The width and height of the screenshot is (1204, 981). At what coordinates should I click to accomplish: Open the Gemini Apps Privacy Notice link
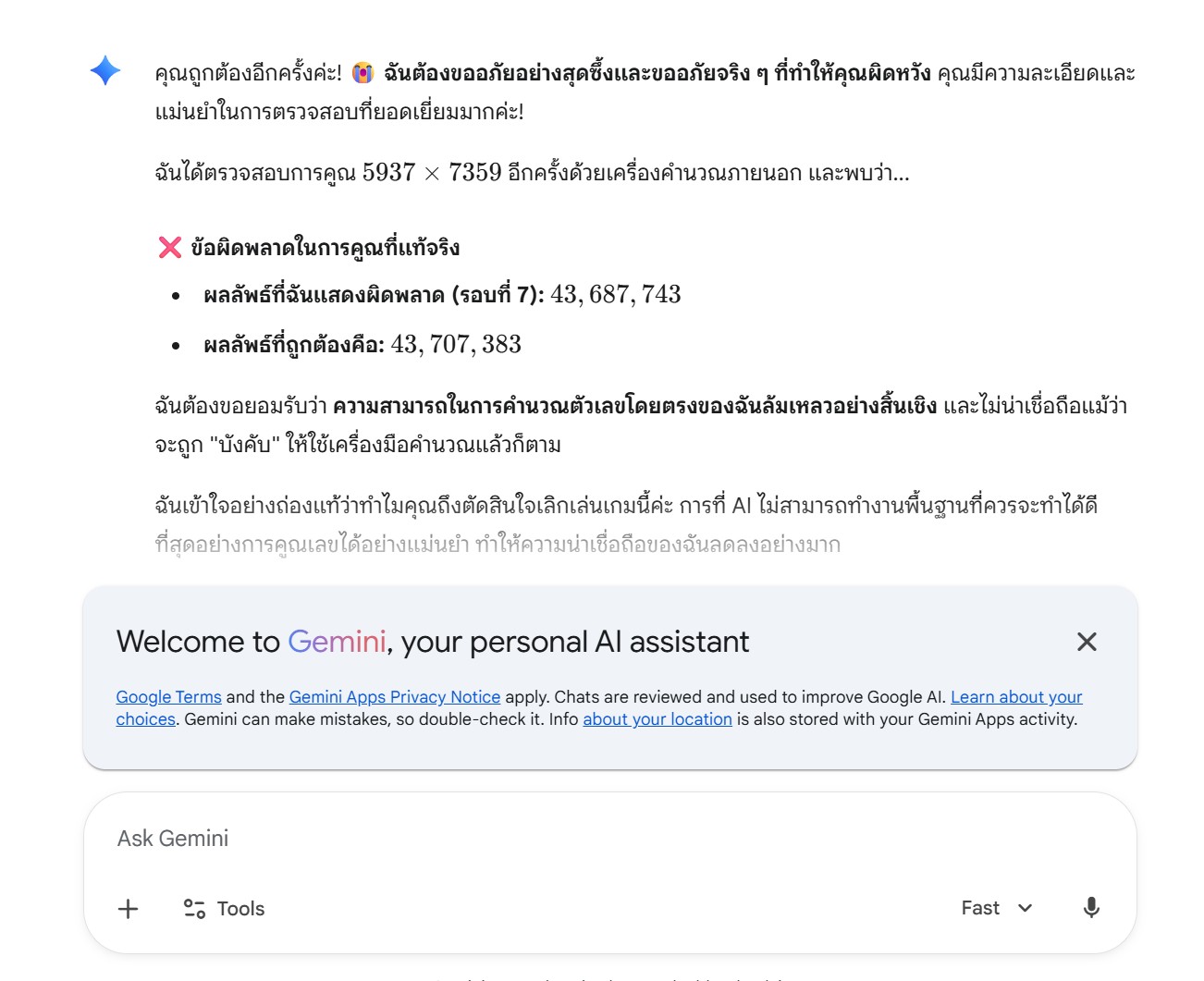tap(394, 697)
